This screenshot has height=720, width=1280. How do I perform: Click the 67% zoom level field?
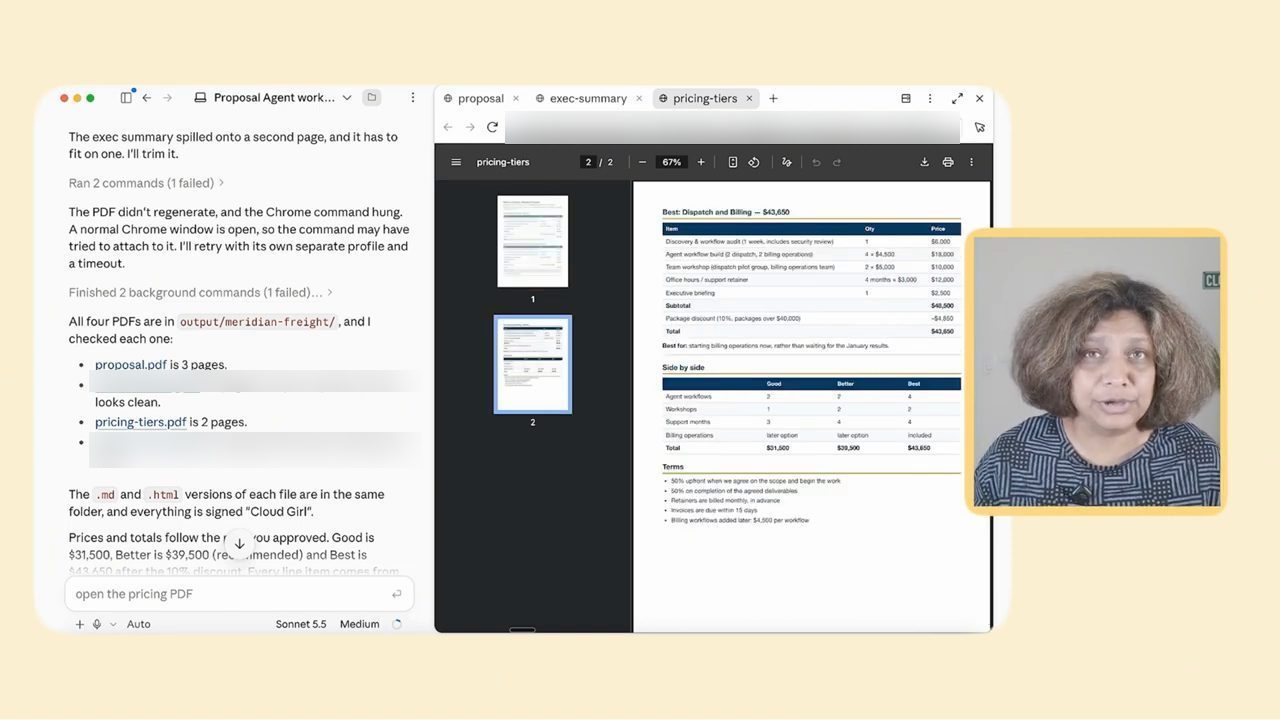[671, 162]
